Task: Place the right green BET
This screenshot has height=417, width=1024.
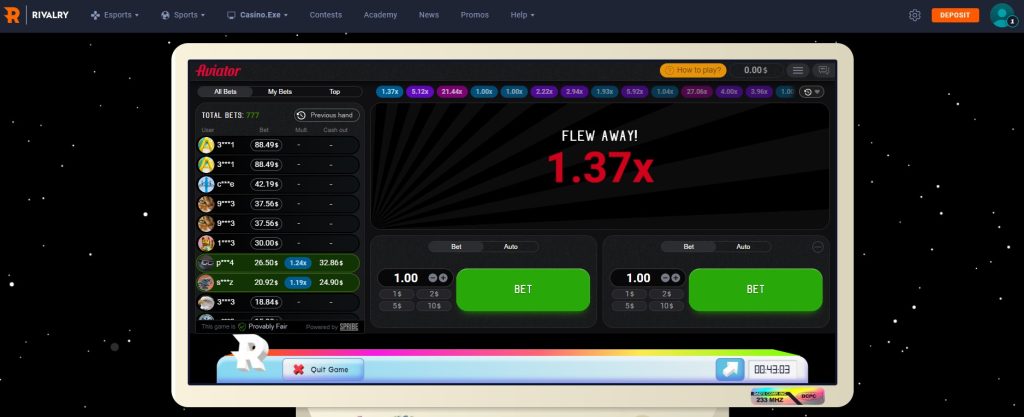Action: tap(756, 289)
